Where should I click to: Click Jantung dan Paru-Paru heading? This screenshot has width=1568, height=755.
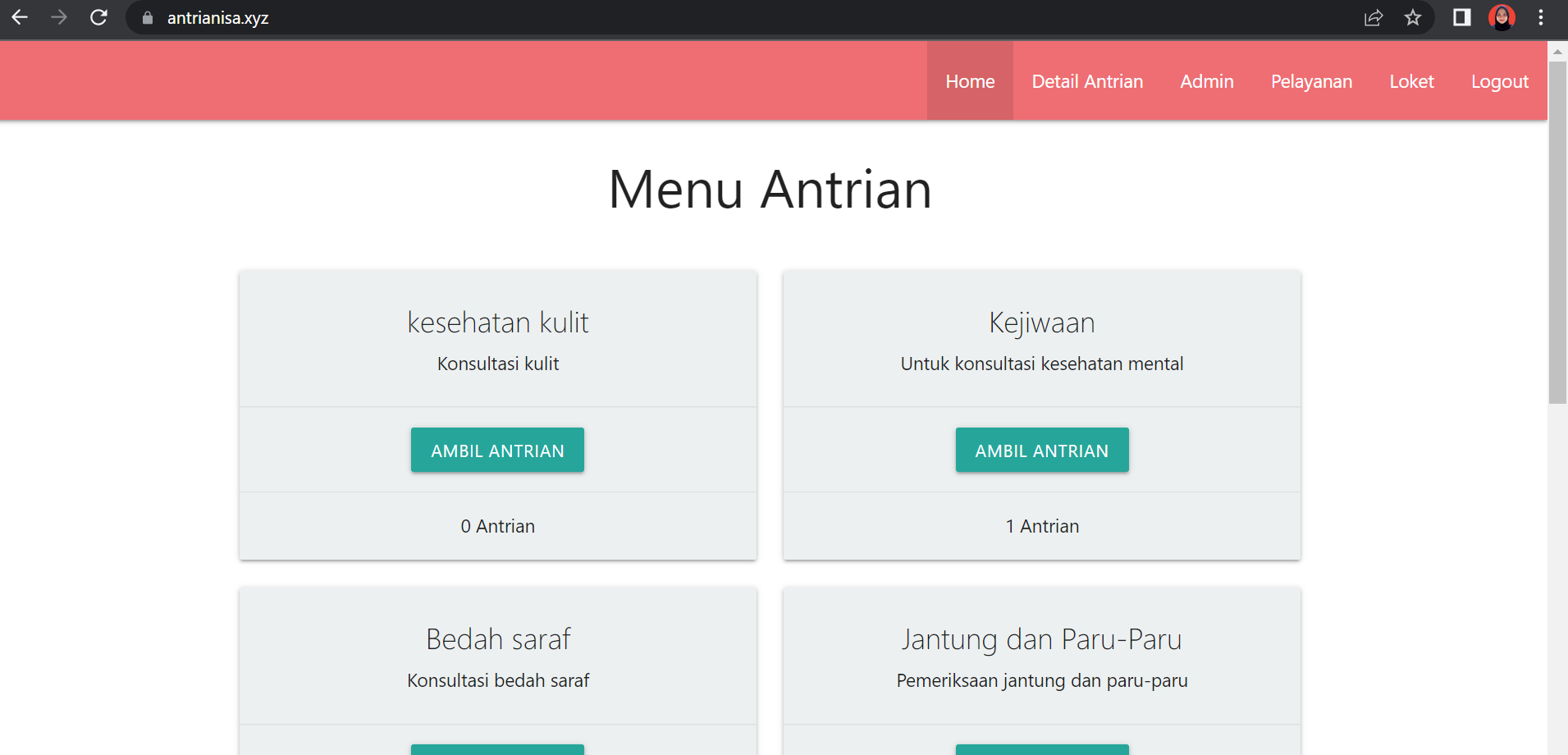tap(1042, 640)
